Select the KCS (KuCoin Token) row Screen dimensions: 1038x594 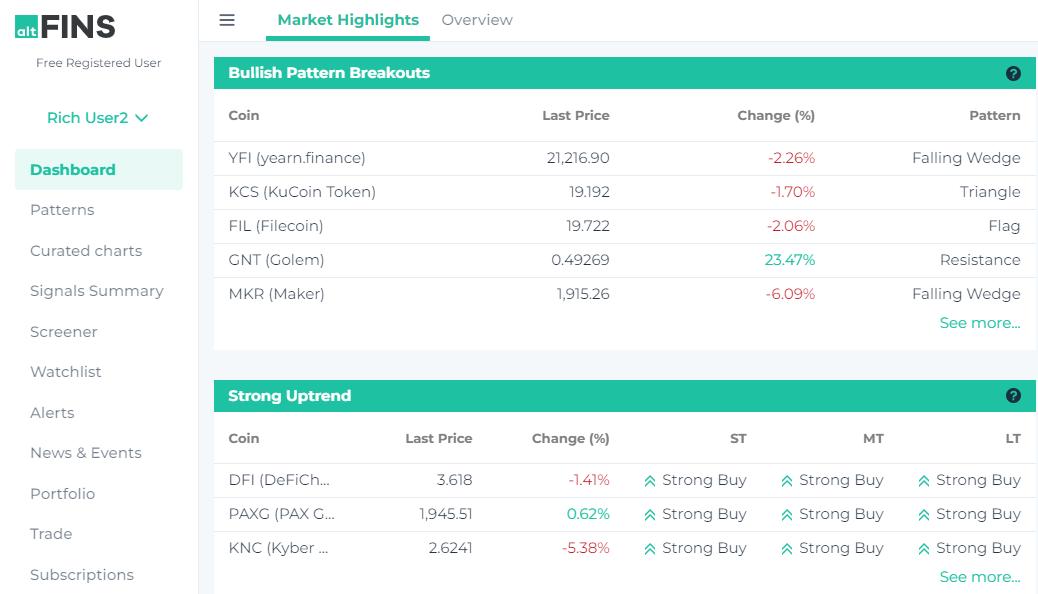pos(624,192)
